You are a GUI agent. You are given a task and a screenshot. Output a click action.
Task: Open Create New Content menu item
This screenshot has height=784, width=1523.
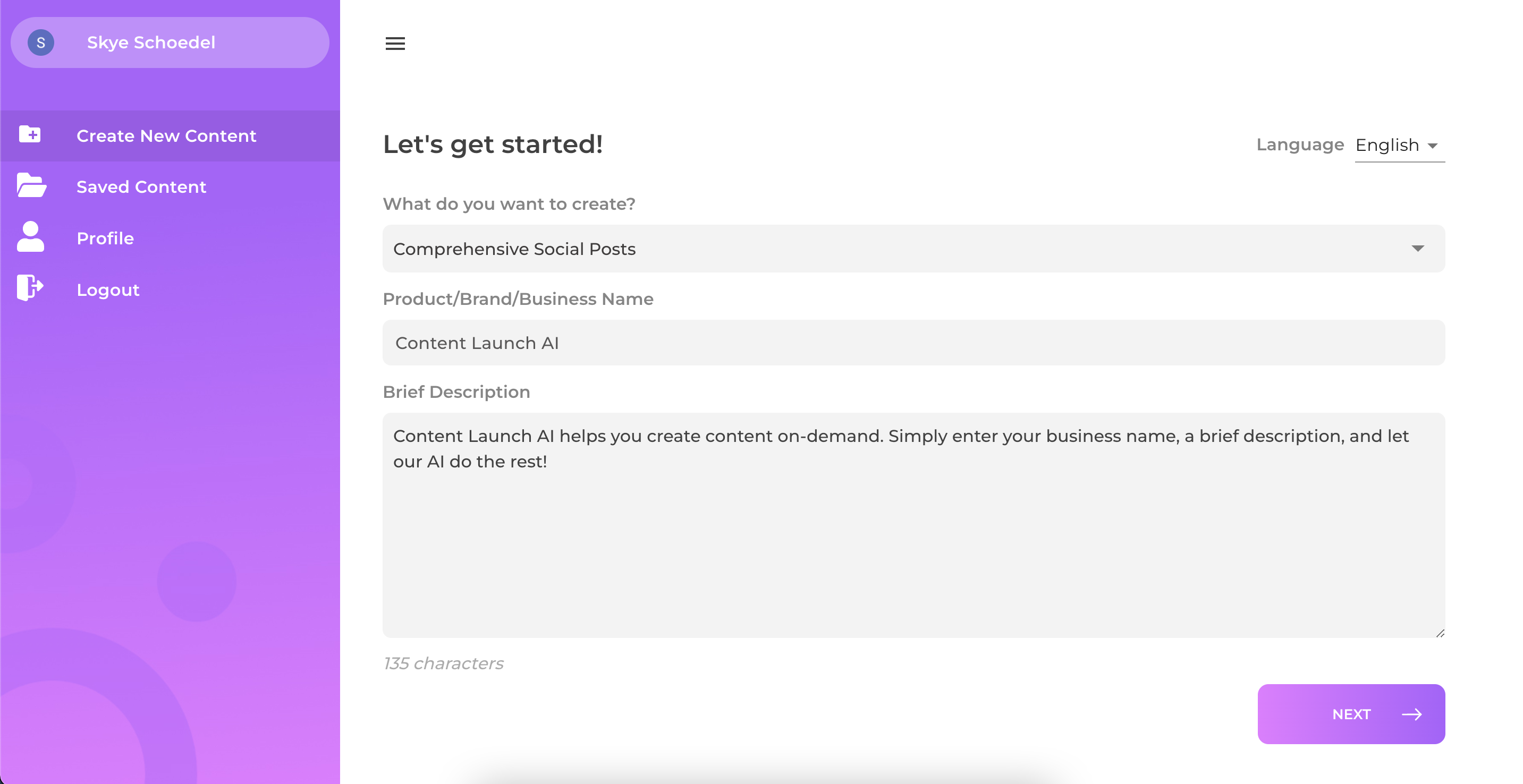[x=166, y=136]
